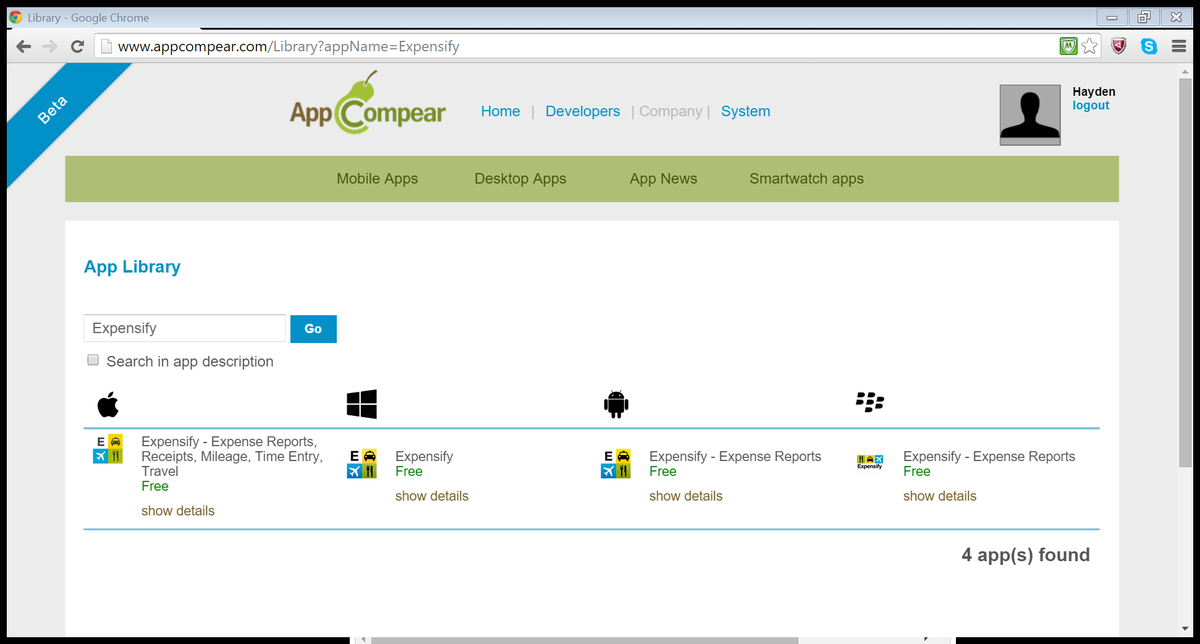This screenshot has width=1200, height=644.
Task: Open Expensify app icon under Android column
Action: click(x=616, y=464)
